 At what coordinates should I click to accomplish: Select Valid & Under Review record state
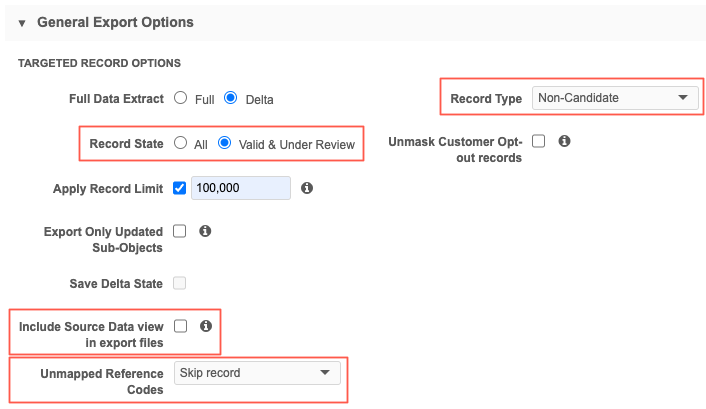click(x=225, y=143)
